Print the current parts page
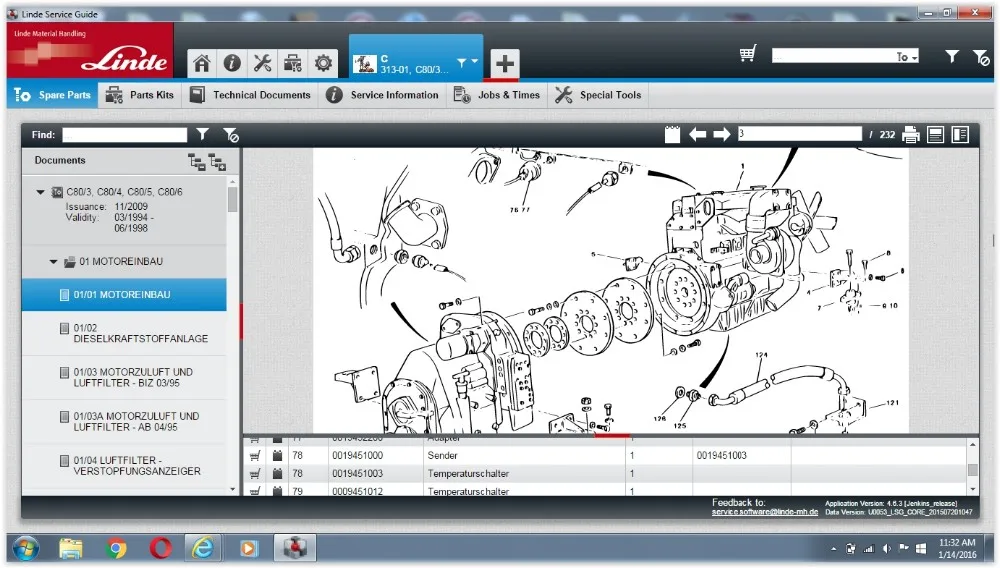The image size is (1000, 568). coord(911,135)
